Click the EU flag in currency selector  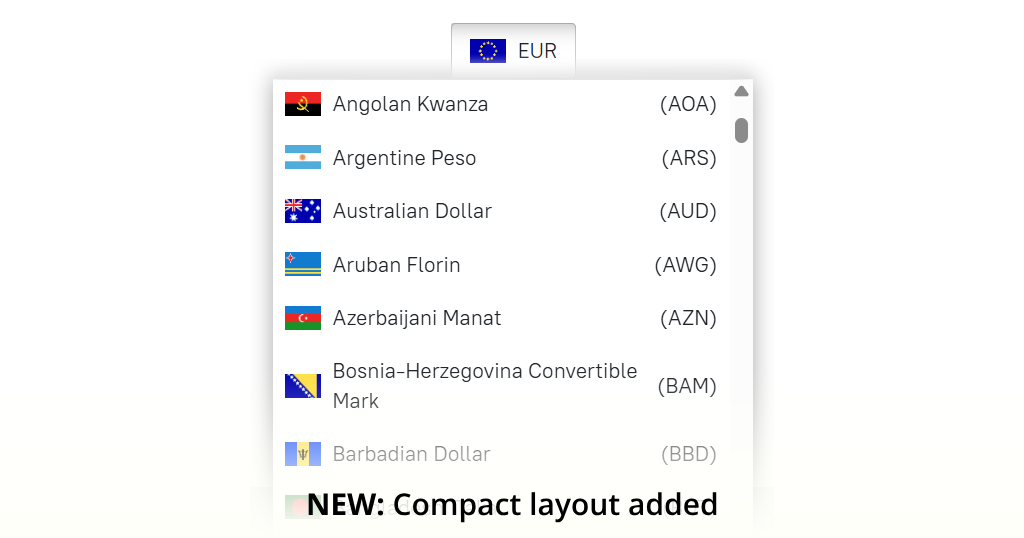coord(488,51)
